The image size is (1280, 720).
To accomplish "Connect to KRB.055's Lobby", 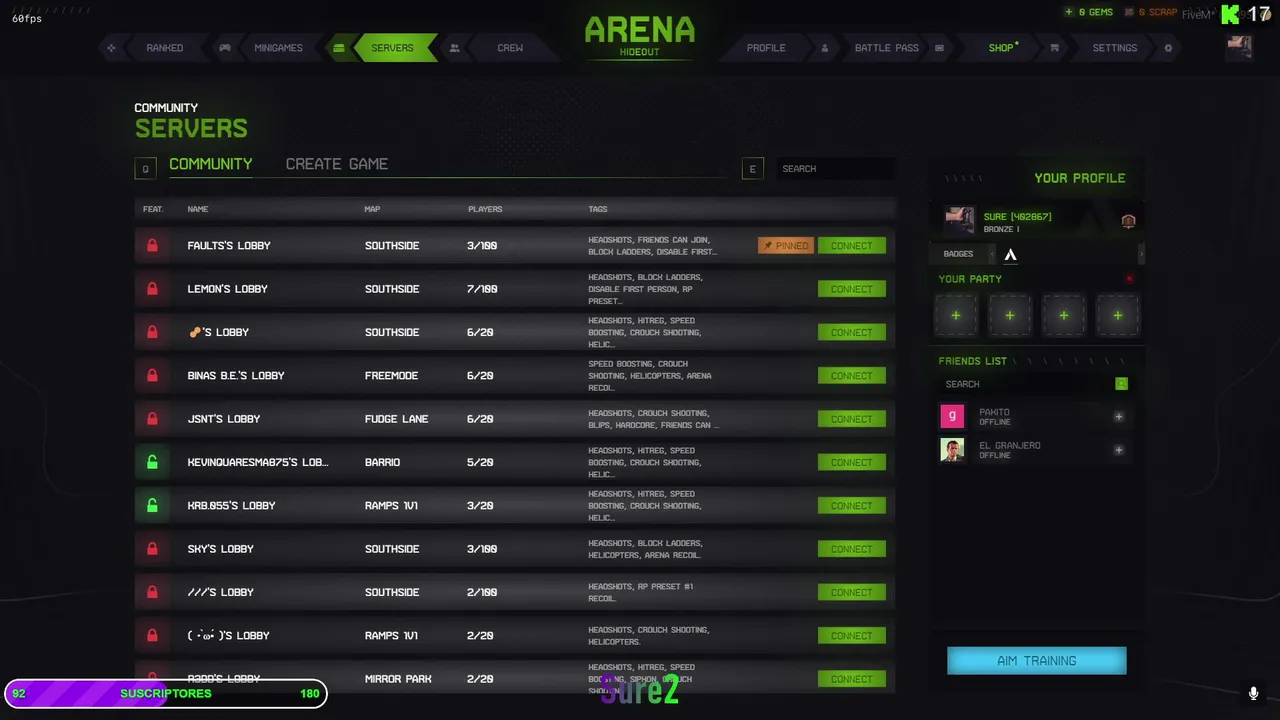I will point(851,505).
